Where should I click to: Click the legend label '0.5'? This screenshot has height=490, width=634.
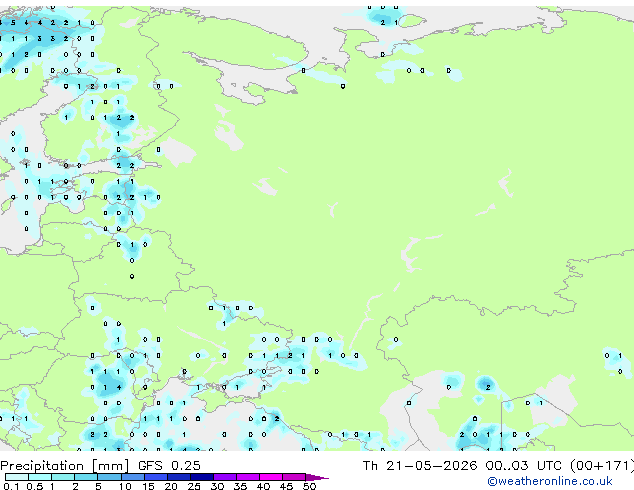[35, 486]
